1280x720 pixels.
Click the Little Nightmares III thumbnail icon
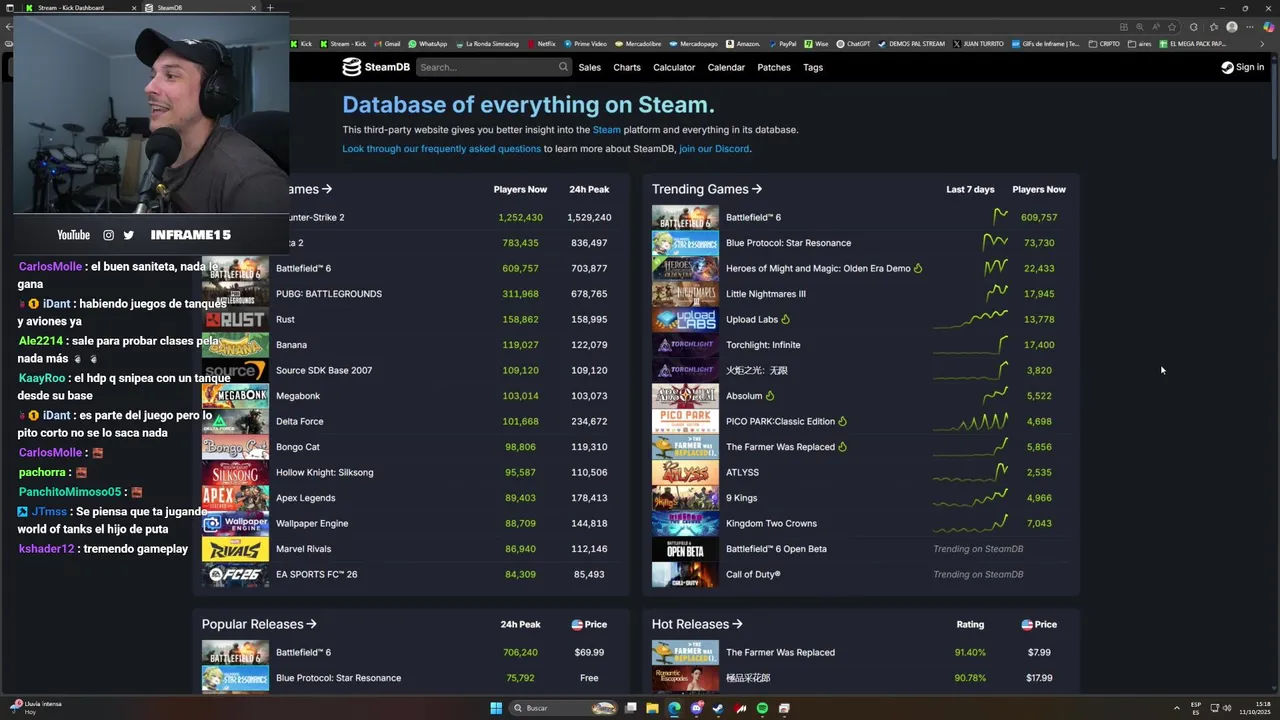click(x=685, y=294)
